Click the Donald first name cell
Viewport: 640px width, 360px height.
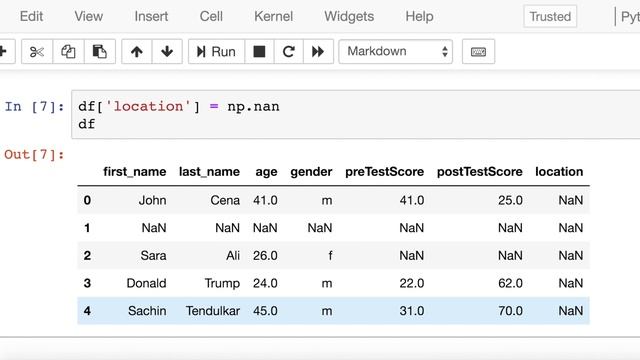147,283
